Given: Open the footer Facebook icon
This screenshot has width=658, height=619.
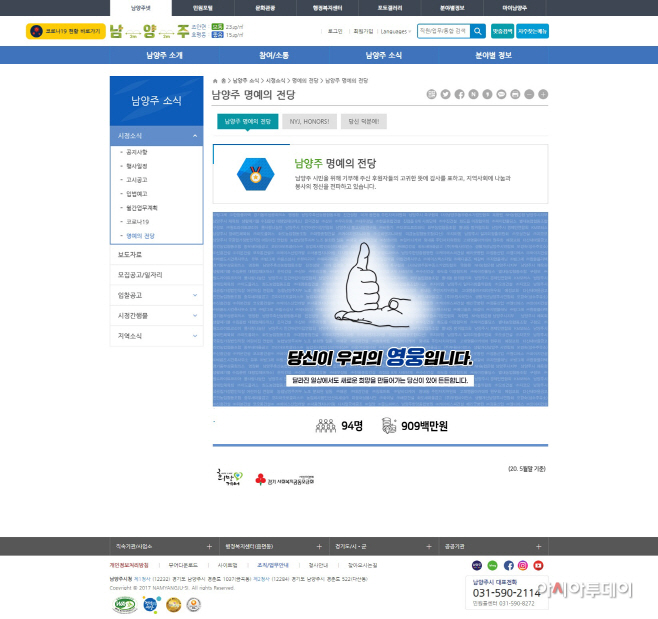Looking at the screenshot, I should pyautogui.click(x=509, y=565).
